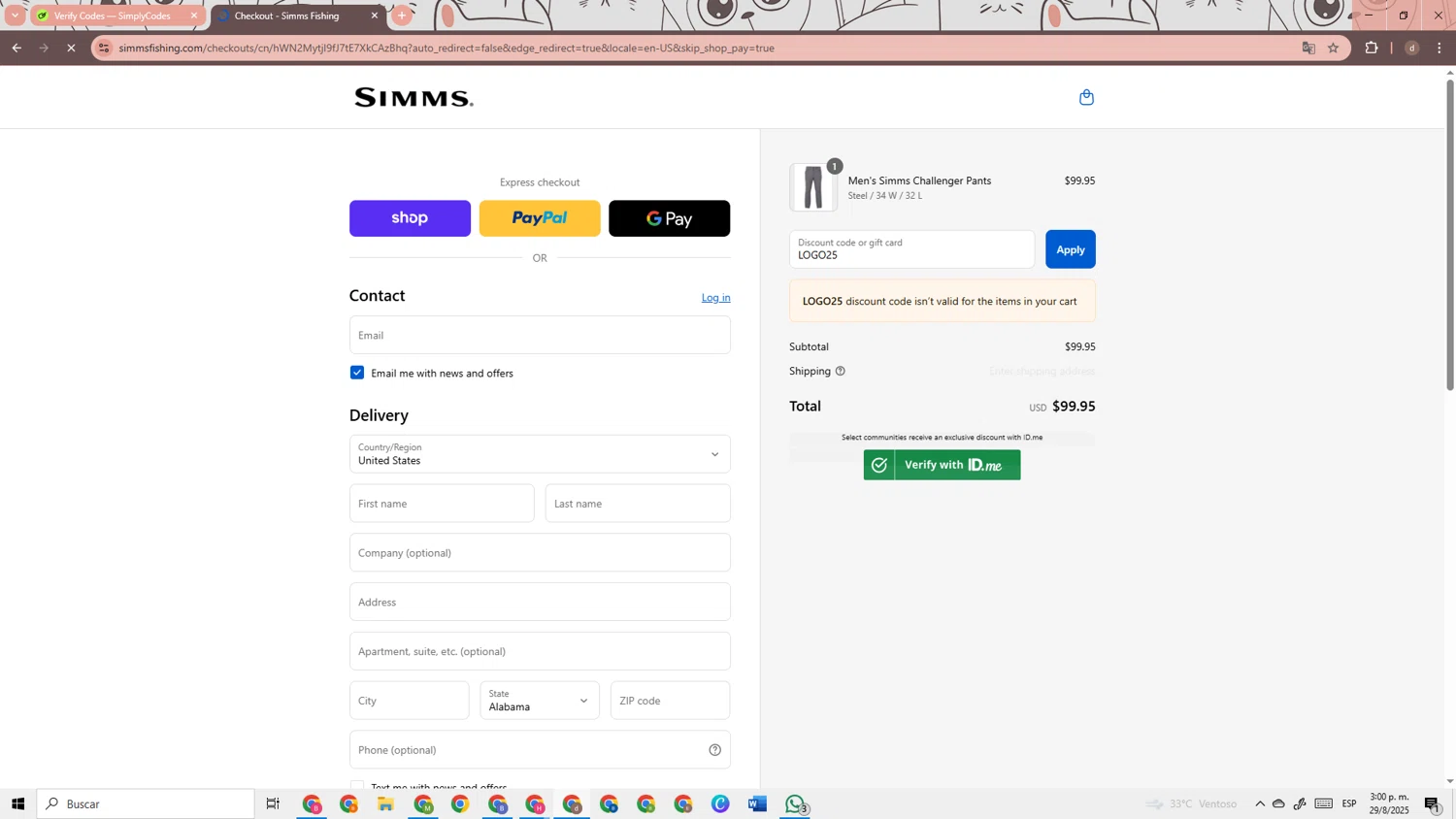The height and width of the screenshot is (819, 1456).
Task: Uncheck Email me with news and offers
Action: pos(357,373)
